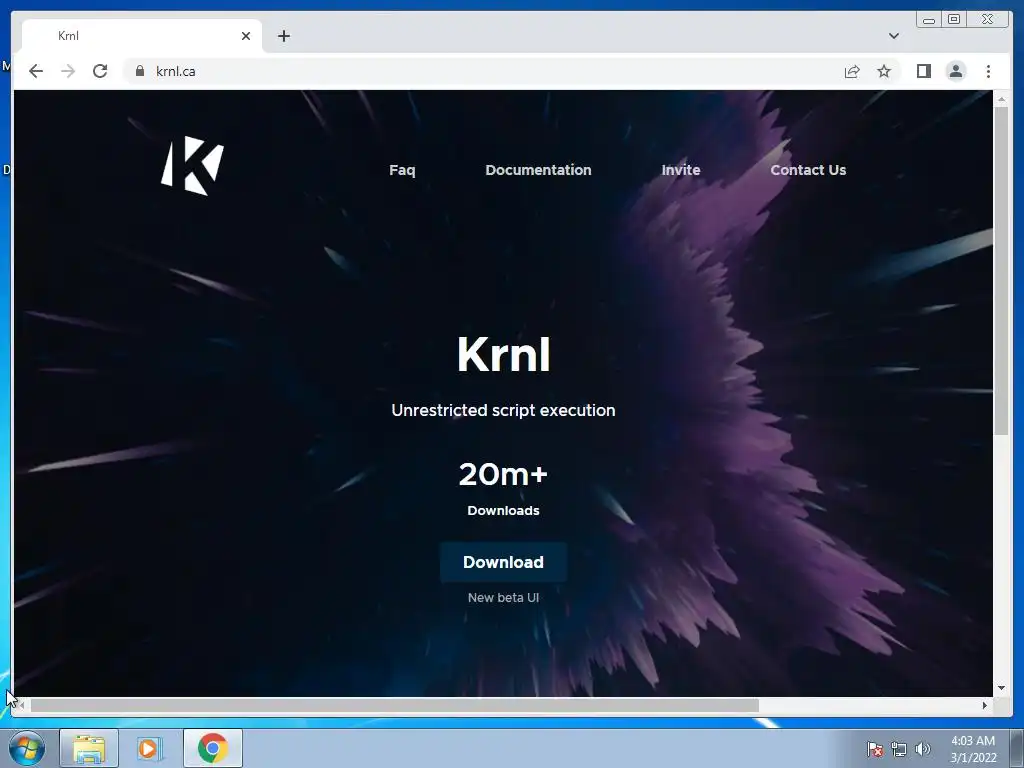The width and height of the screenshot is (1024, 768).
Task: Click the browser forward arrow
Action: click(x=68, y=71)
